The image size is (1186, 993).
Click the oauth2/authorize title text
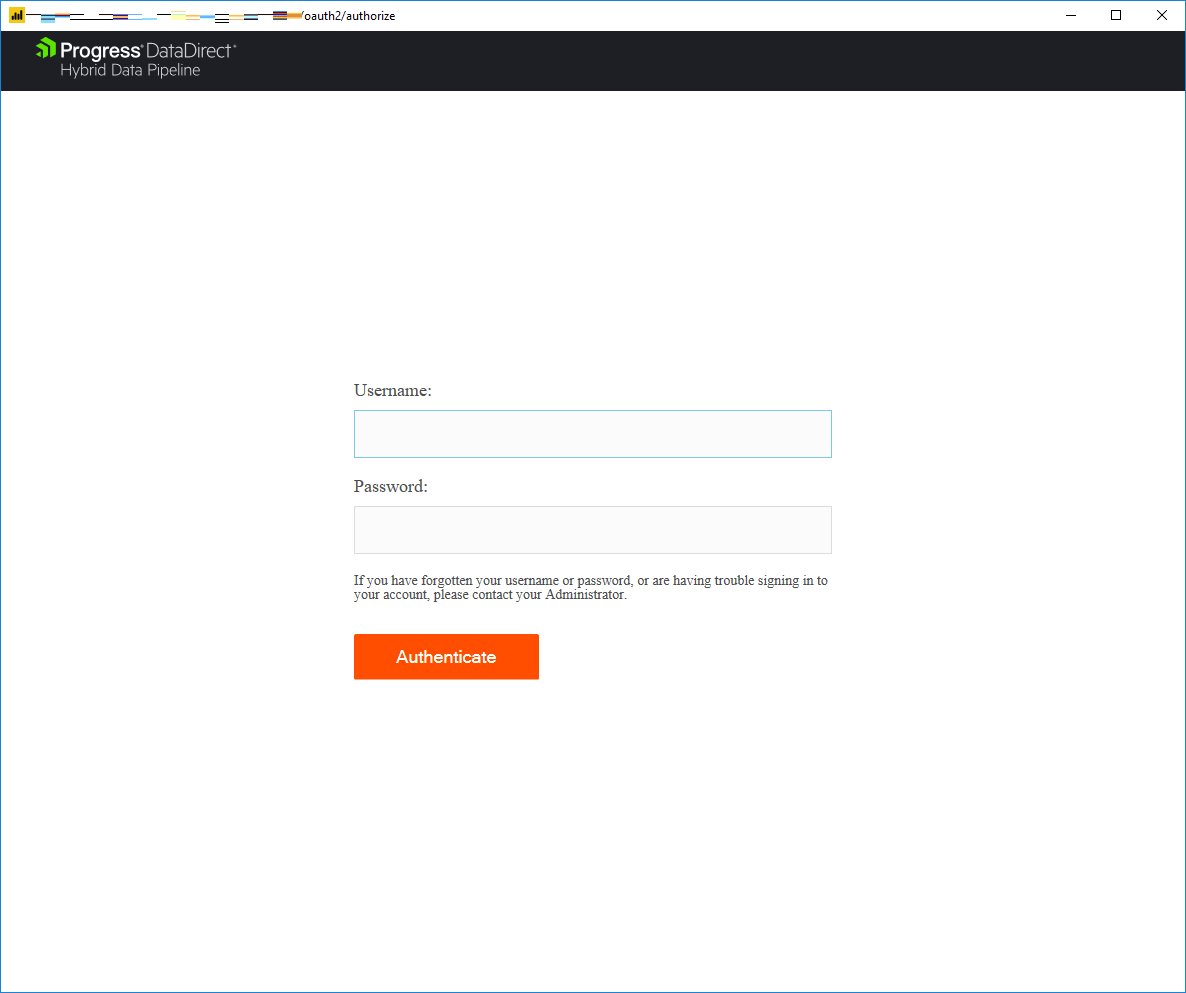pos(351,15)
